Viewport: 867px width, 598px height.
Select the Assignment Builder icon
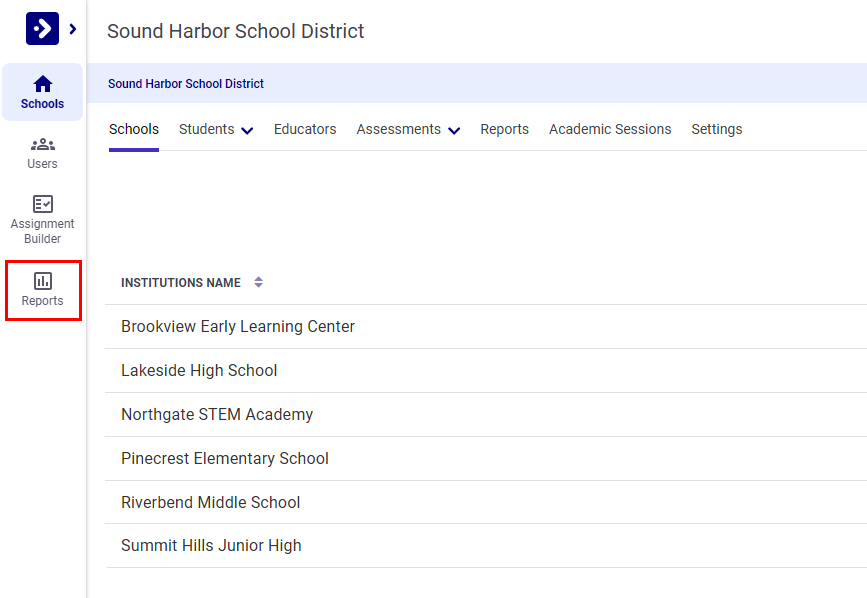click(x=42, y=216)
